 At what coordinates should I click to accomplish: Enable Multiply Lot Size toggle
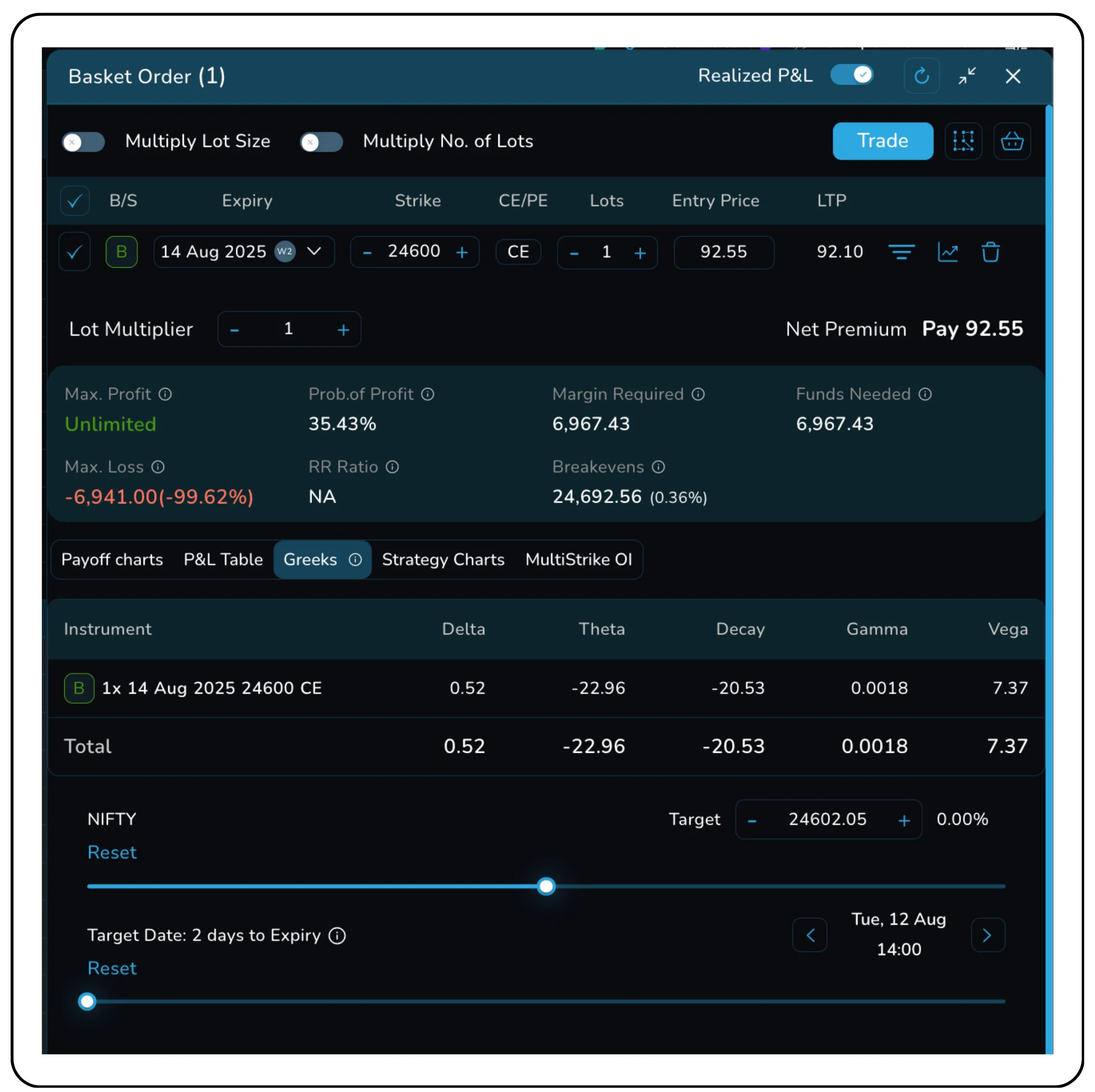(x=83, y=142)
